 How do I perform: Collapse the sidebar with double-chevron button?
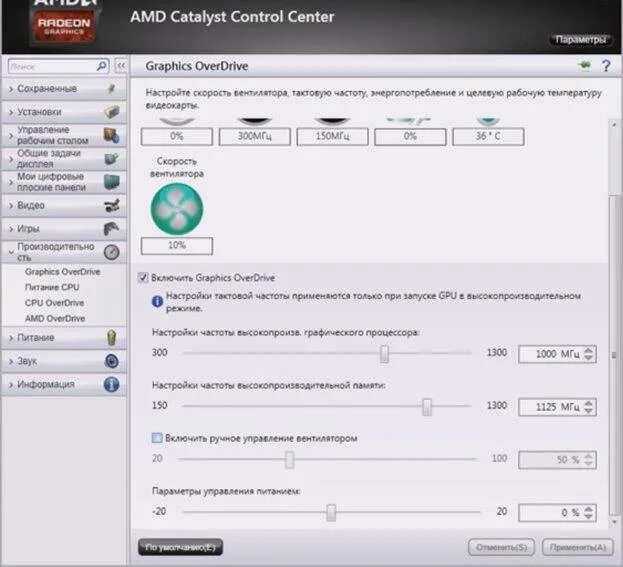(x=120, y=66)
